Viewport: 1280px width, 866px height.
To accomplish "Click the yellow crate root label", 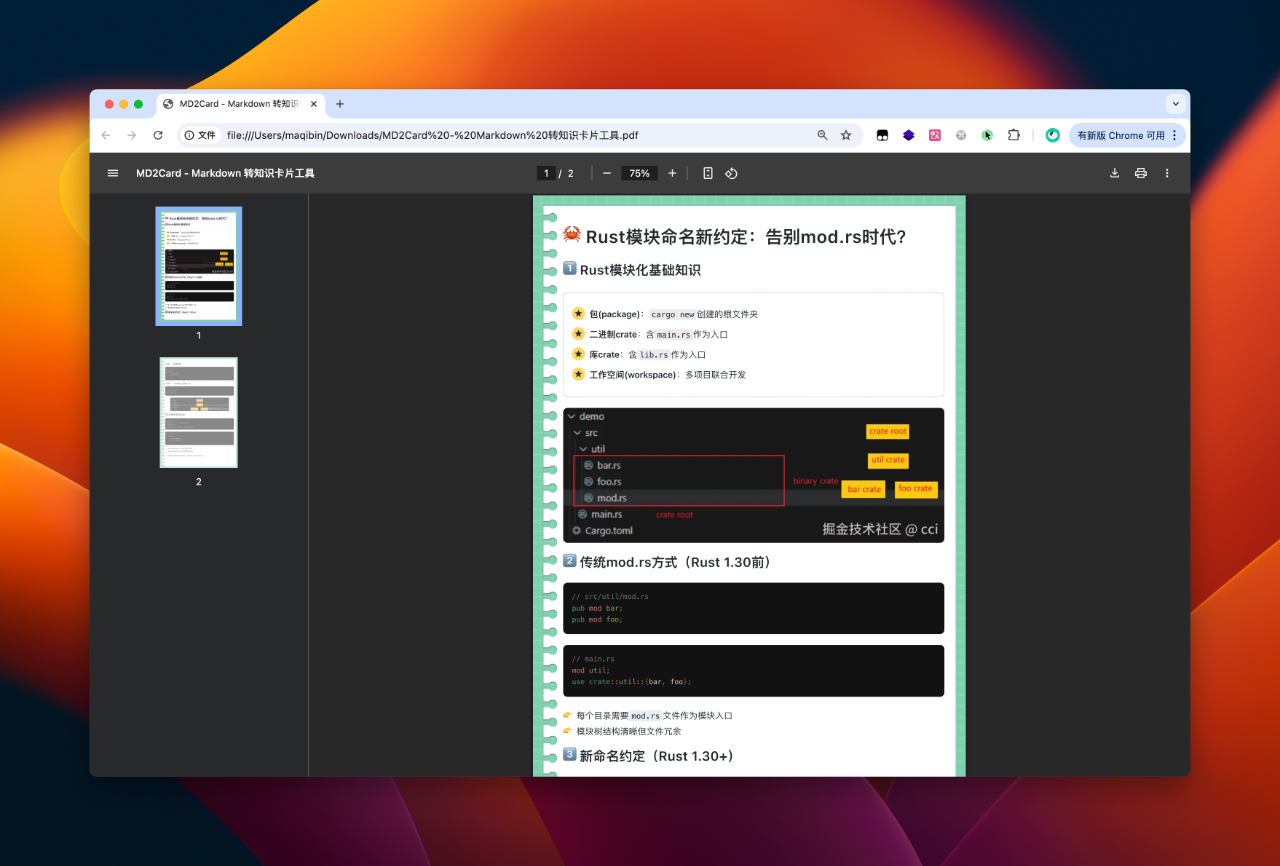I will 887,431.
